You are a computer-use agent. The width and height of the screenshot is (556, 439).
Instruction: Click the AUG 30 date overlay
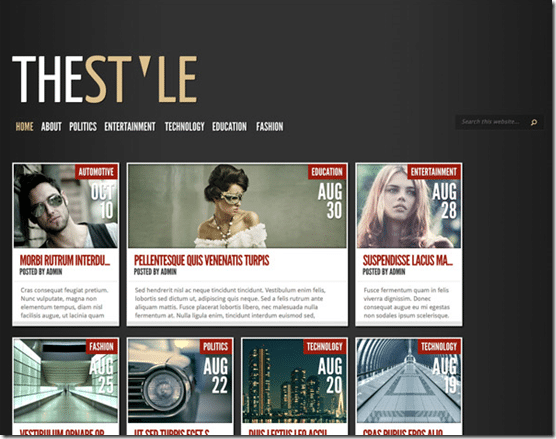(x=330, y=201)
